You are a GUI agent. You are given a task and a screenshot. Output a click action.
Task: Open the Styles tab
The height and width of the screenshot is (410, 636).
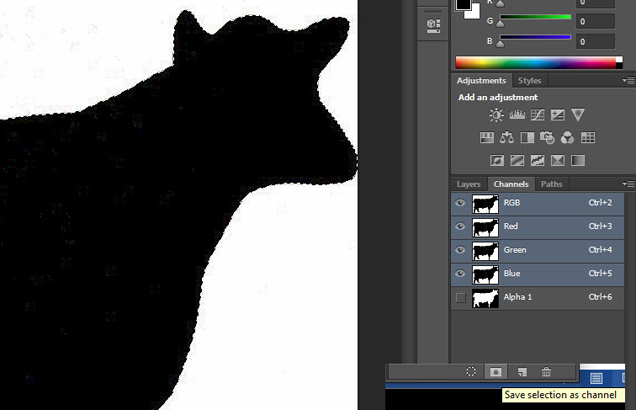[530, 80]
